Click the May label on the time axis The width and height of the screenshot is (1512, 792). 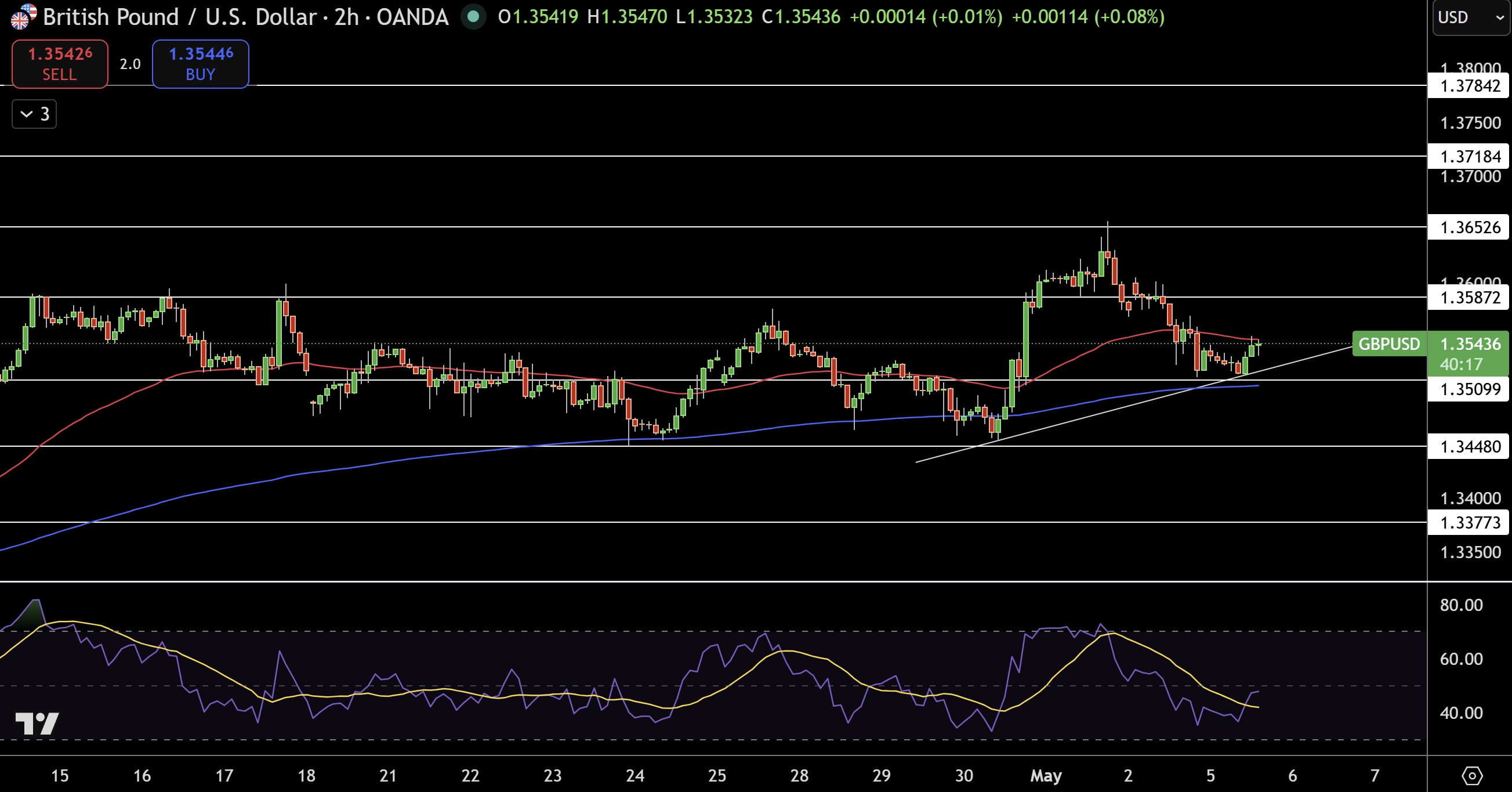(1046, 776)
